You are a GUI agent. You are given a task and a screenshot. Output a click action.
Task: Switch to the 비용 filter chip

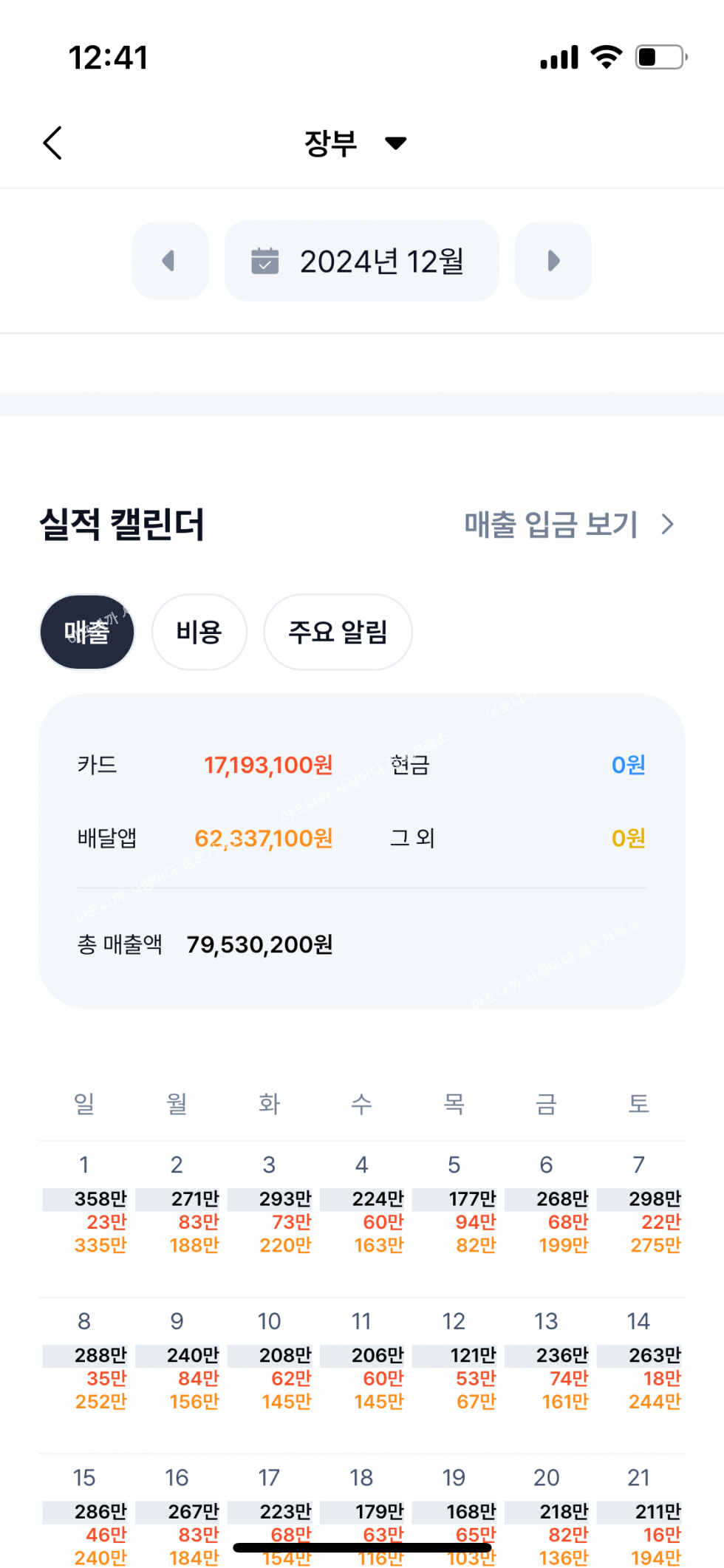[199, 632]
